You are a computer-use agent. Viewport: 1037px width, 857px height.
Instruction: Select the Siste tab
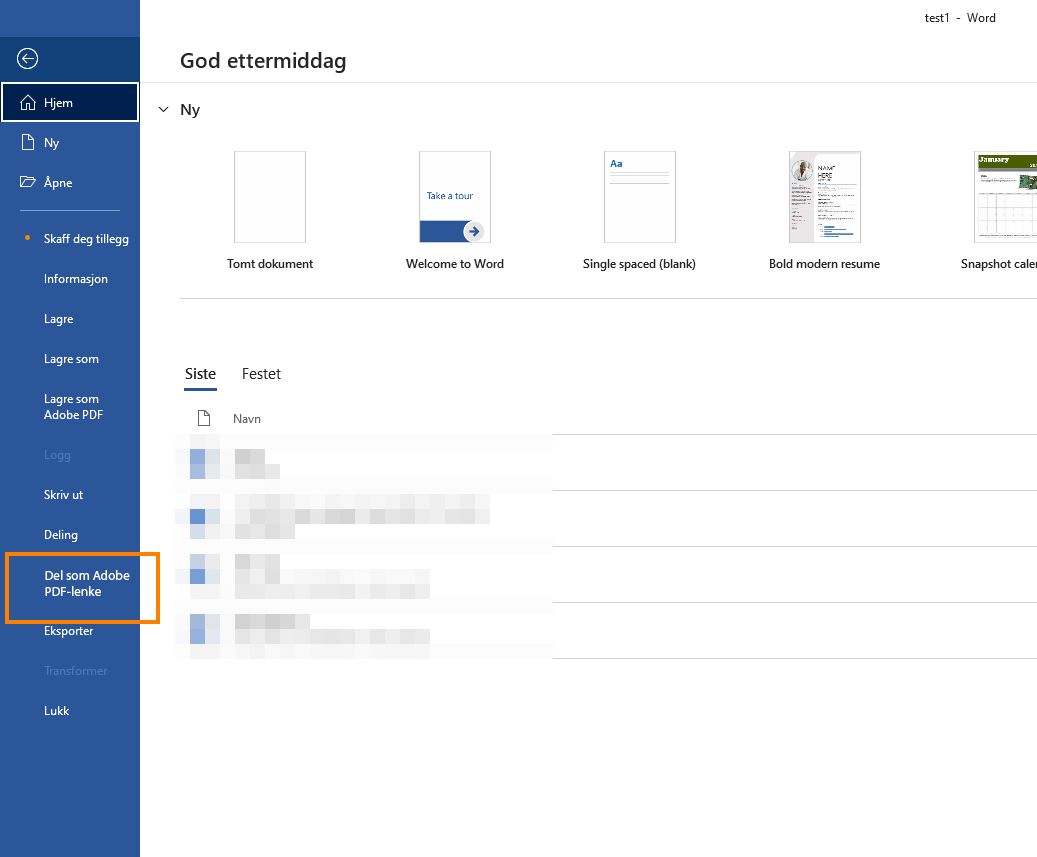pos(200,374)
